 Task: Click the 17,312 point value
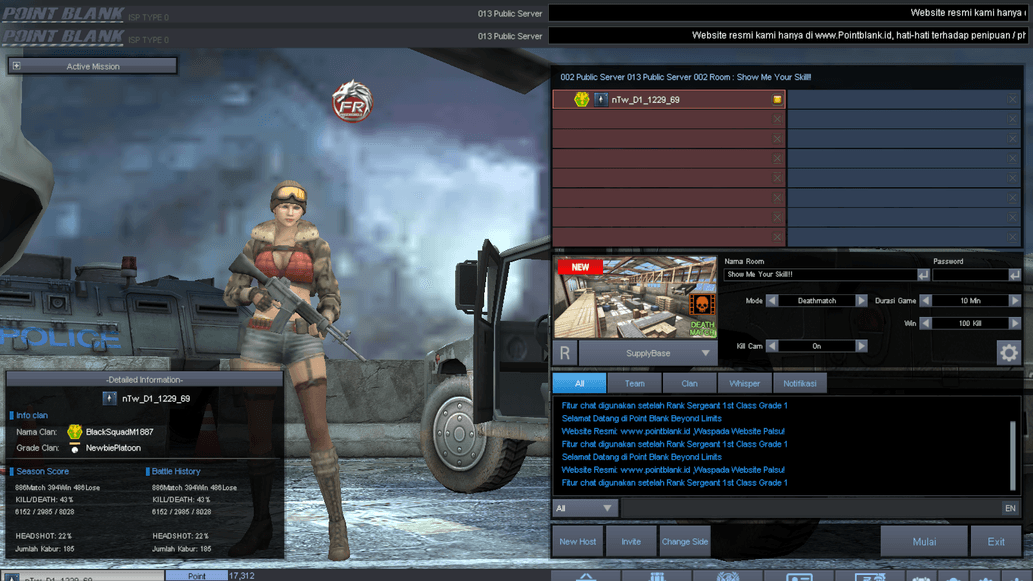pos(242,576)
